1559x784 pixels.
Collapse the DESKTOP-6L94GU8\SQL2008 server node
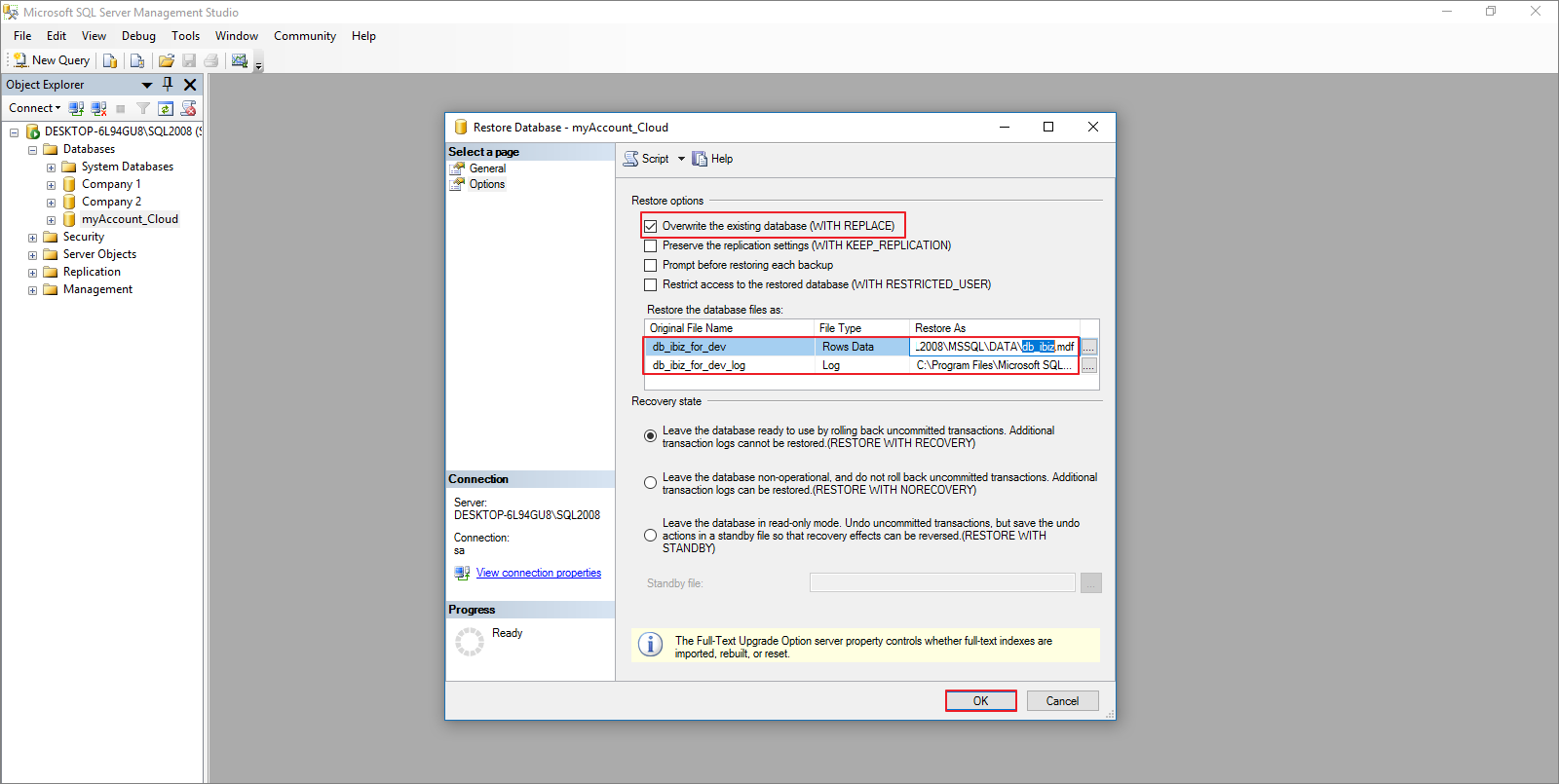point(14,132)
